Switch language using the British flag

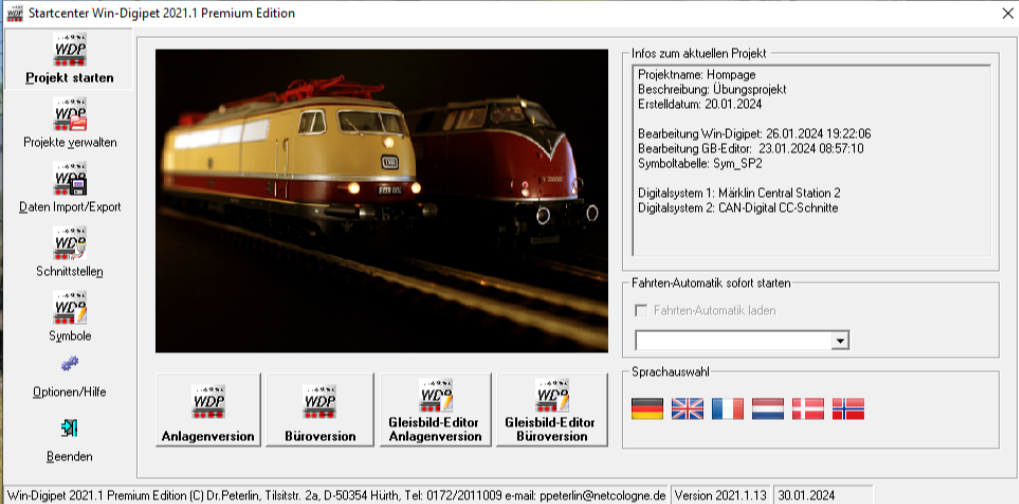click(x=687, y=408)
